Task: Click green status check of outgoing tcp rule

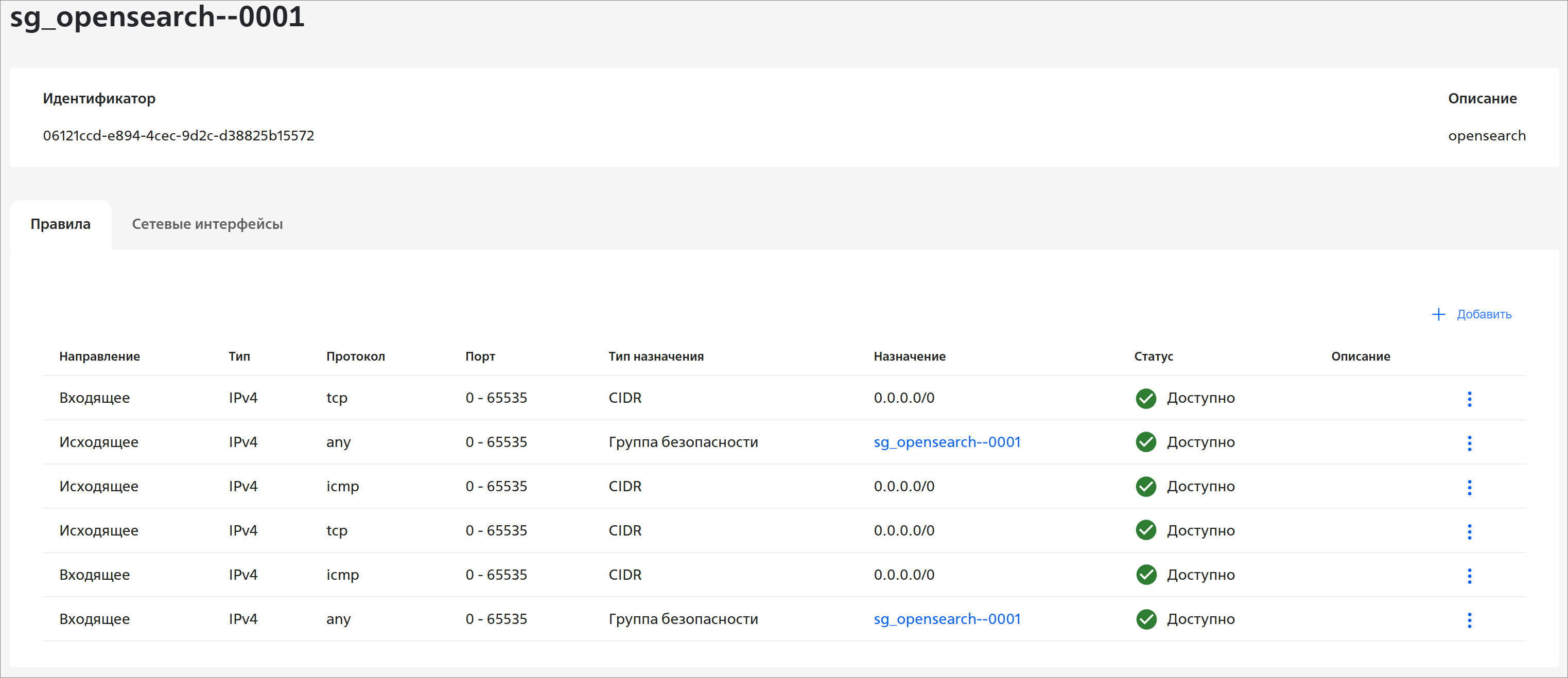Action: [x=1145, y=530]
